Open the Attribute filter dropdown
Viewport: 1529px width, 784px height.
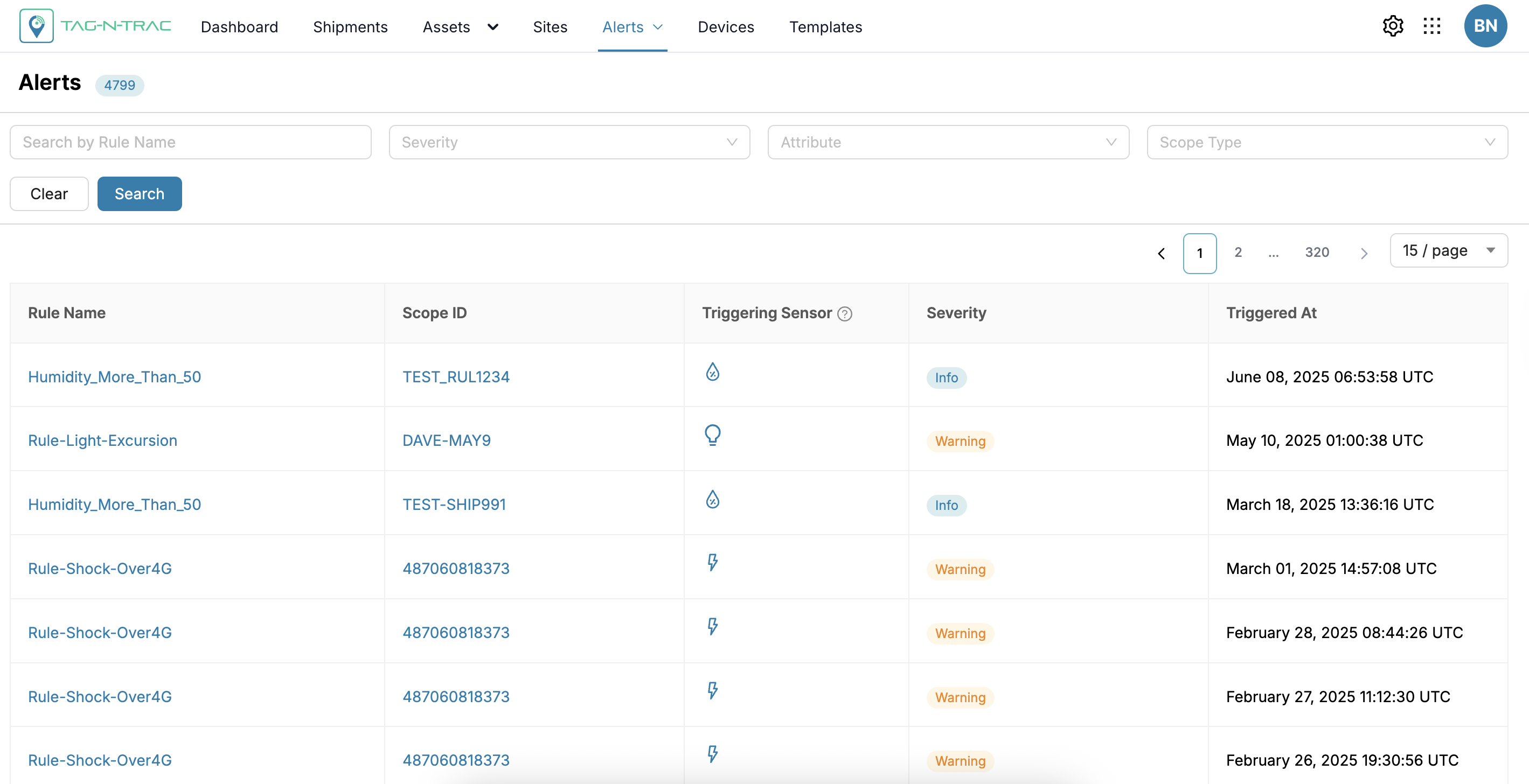[x=948, y=142]
